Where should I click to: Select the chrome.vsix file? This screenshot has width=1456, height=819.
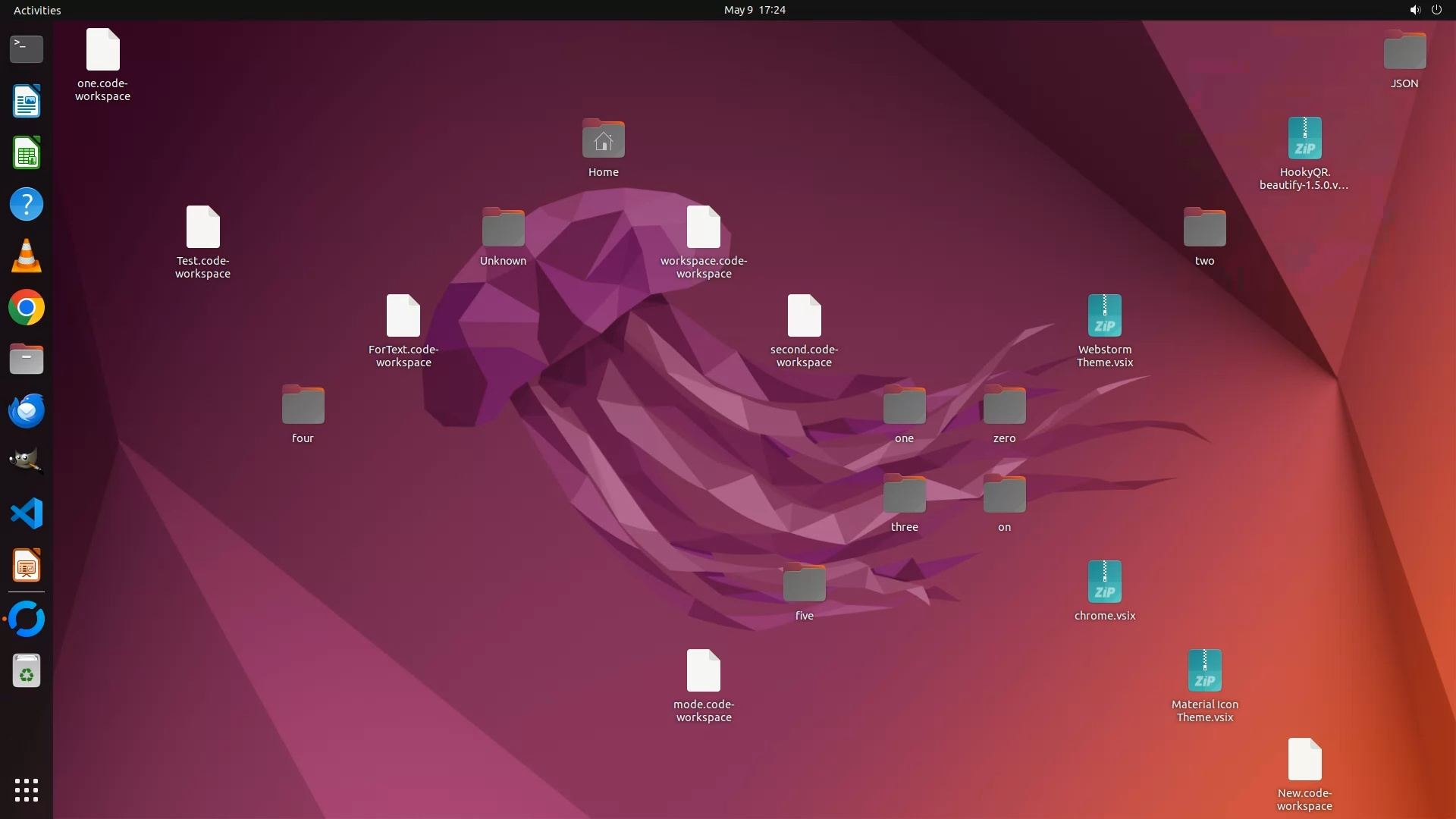1104,582
